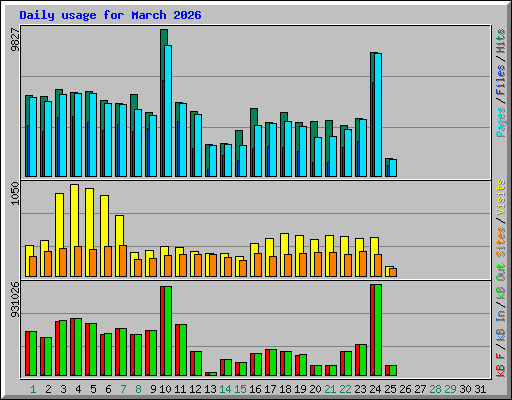Viewport: 512px width, 400px height.
Task: Click the 'Daily usage for March 2026' title
Action: coord(110,15)
